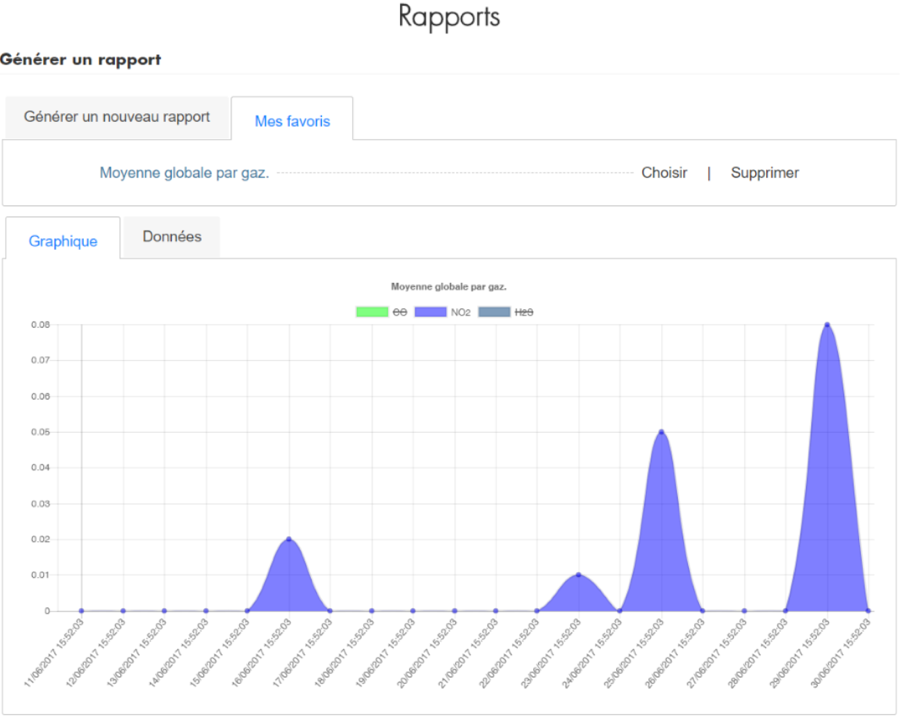
Task: Click the data point at 19/06/2017
Action: (413, 611)
